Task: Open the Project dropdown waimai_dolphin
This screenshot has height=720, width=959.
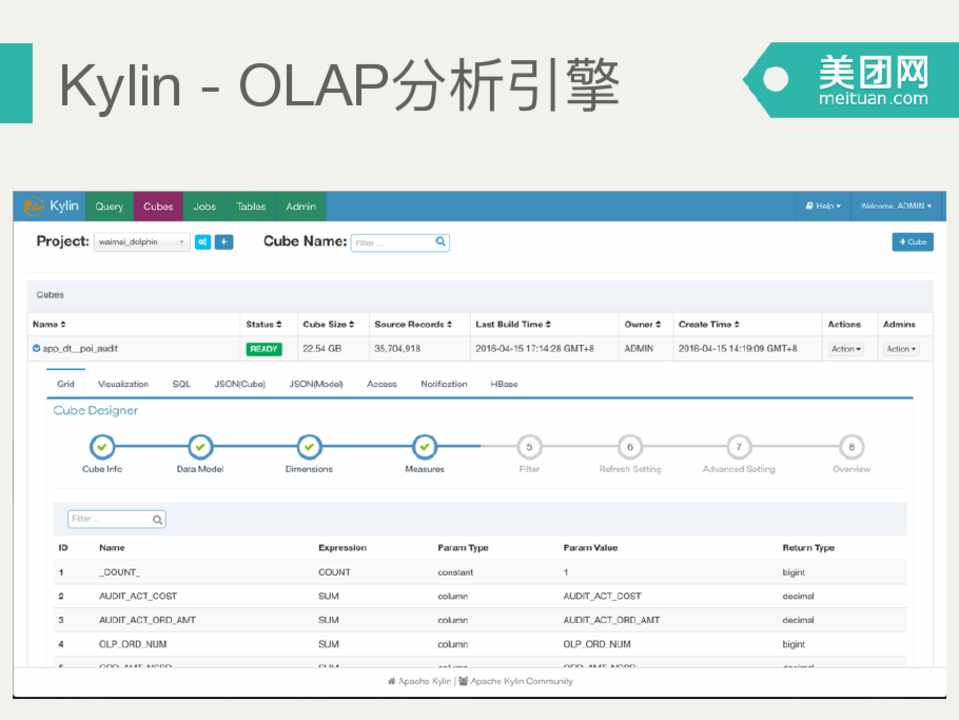Action: pyautogui.click(x=141, y=242)
